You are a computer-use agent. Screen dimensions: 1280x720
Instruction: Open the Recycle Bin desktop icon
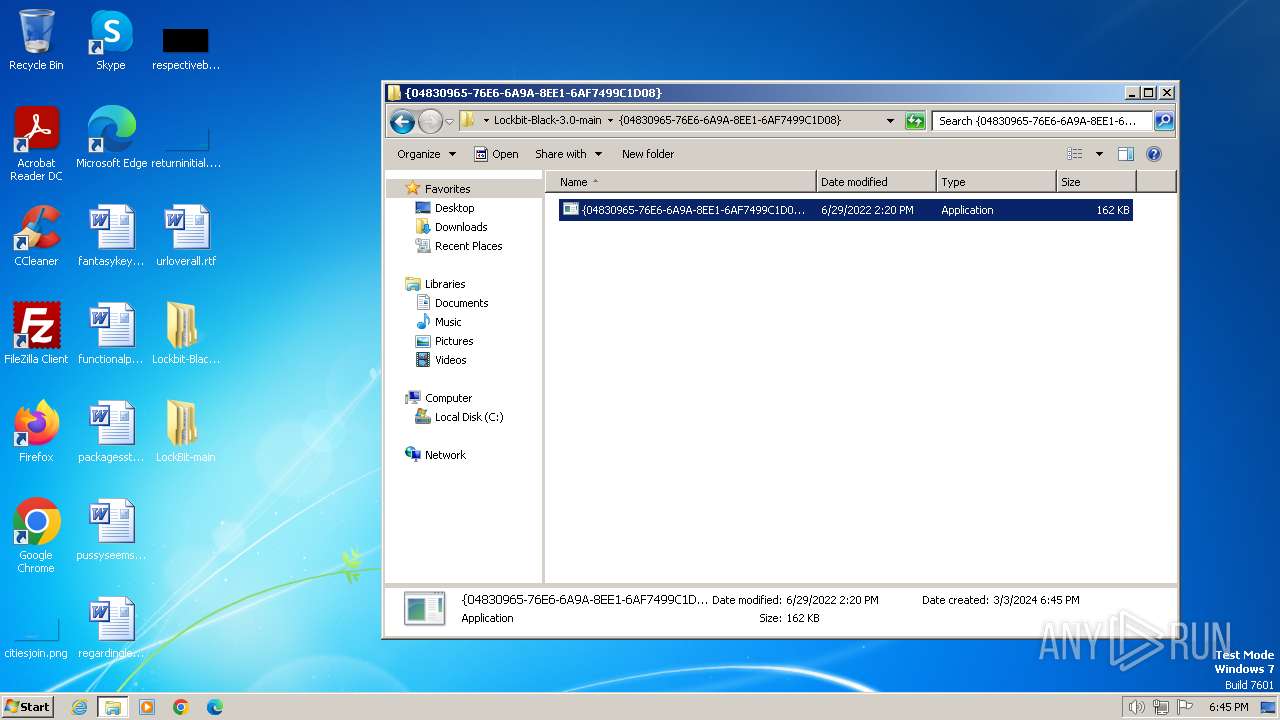(36, 40)
